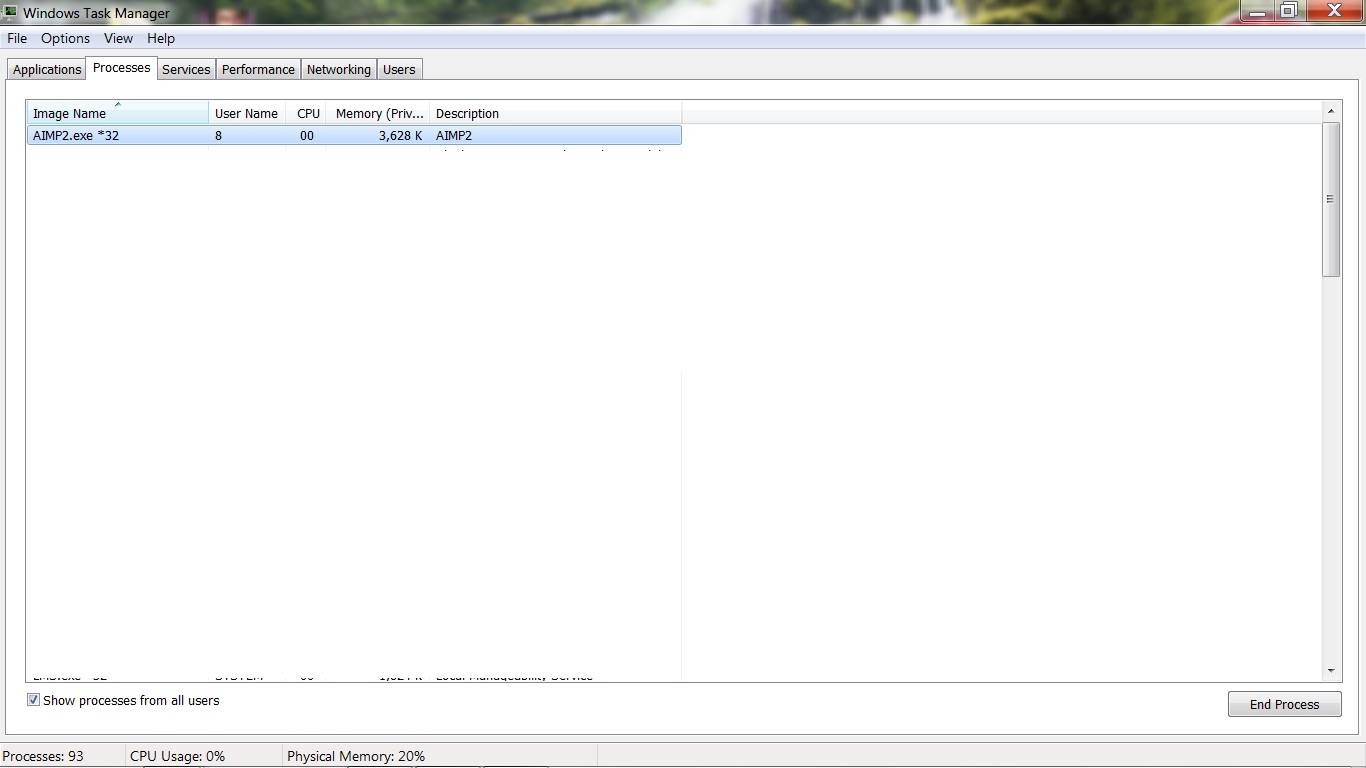Sort the list by CPU column
Screen dimensions: 1366x768
308,113
